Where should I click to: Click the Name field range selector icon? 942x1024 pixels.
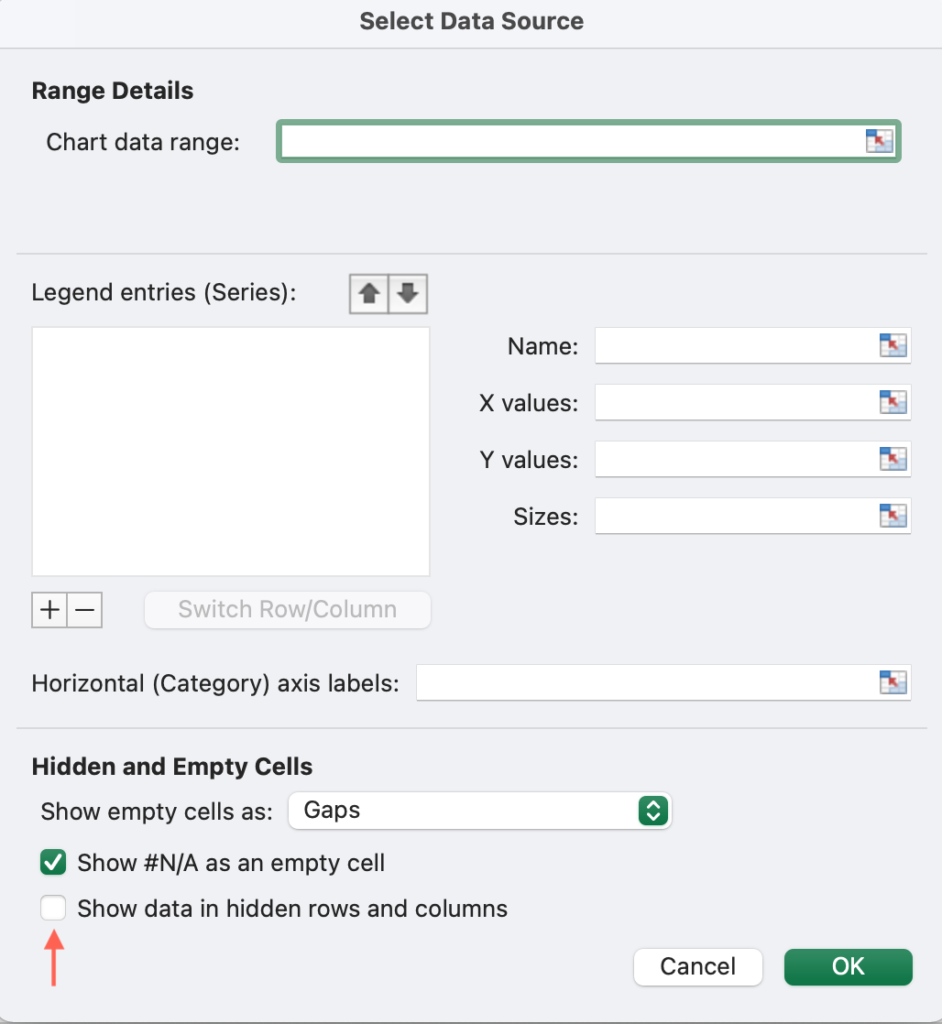892,345
